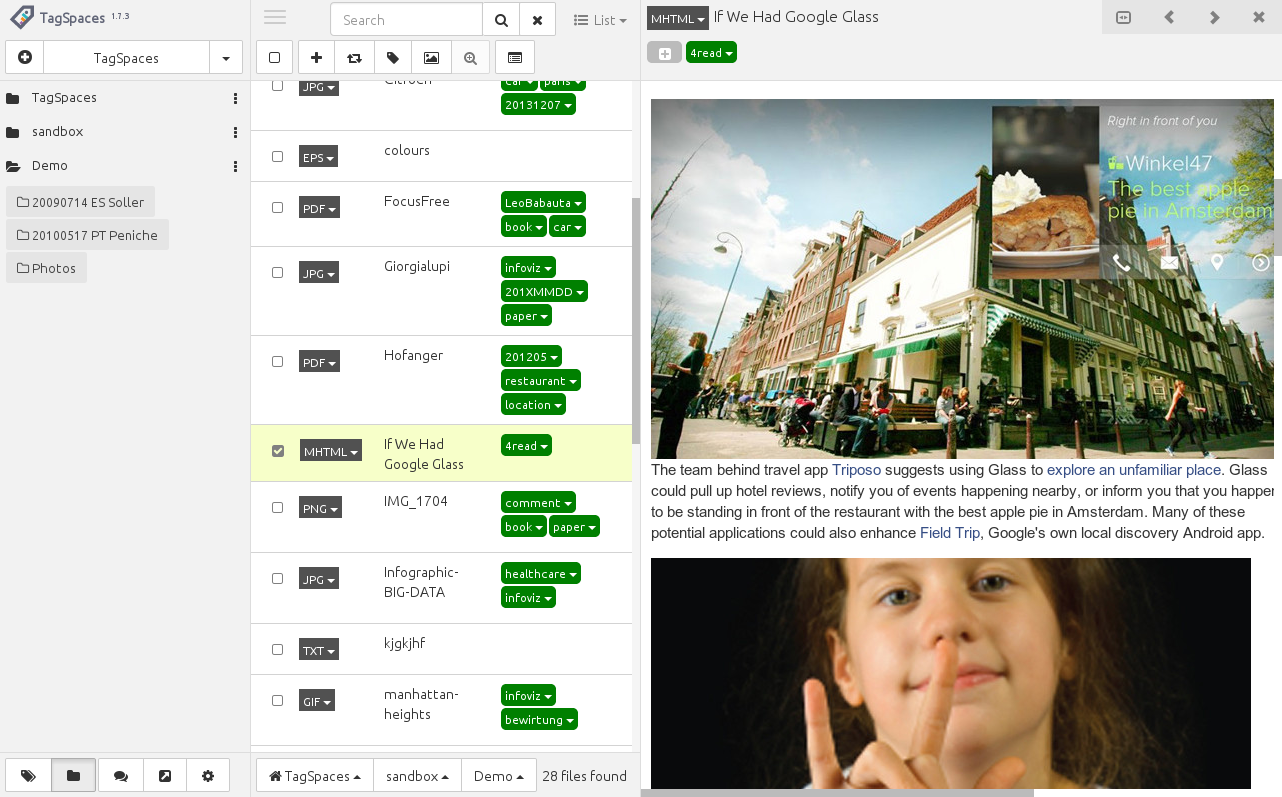This screenshot has width=1282, height=797.
Task: Switch to the folder locations panel icon
Action: coord(73,775)
